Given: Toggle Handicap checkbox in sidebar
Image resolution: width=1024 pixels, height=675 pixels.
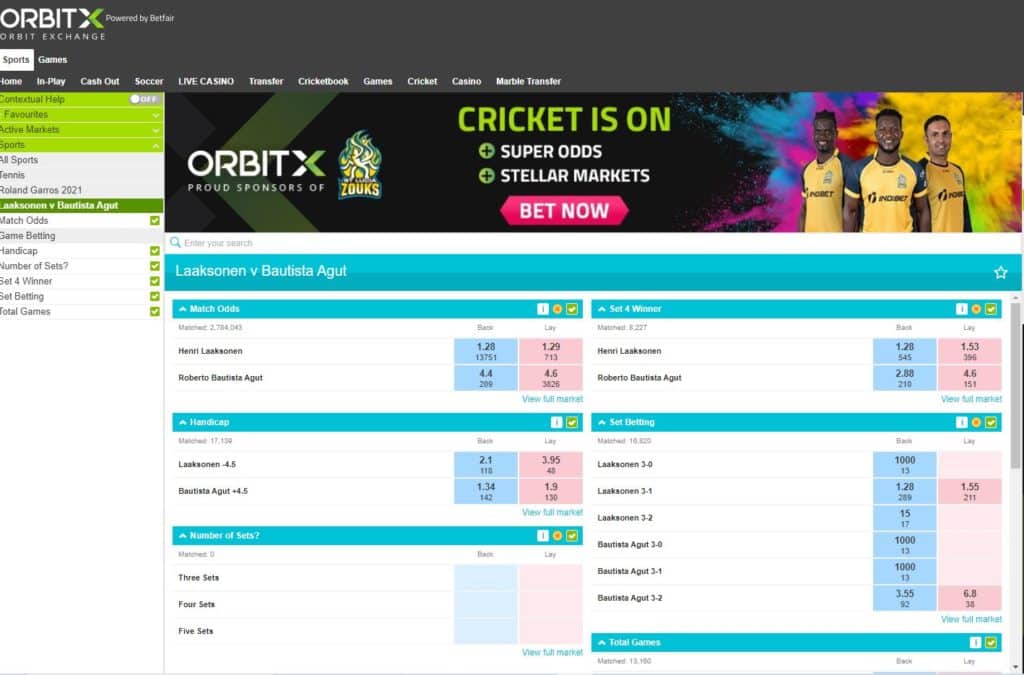Looking at the screenshot, I should pyautogui.click(x=155, y=251).
